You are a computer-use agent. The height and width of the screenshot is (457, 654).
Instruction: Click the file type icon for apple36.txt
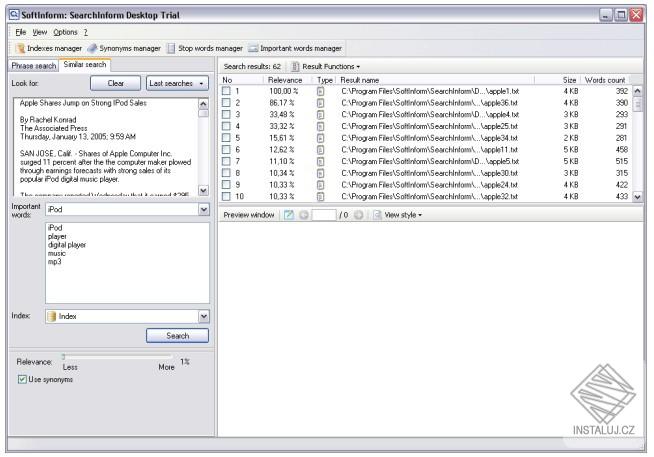(x=320, y=103)
